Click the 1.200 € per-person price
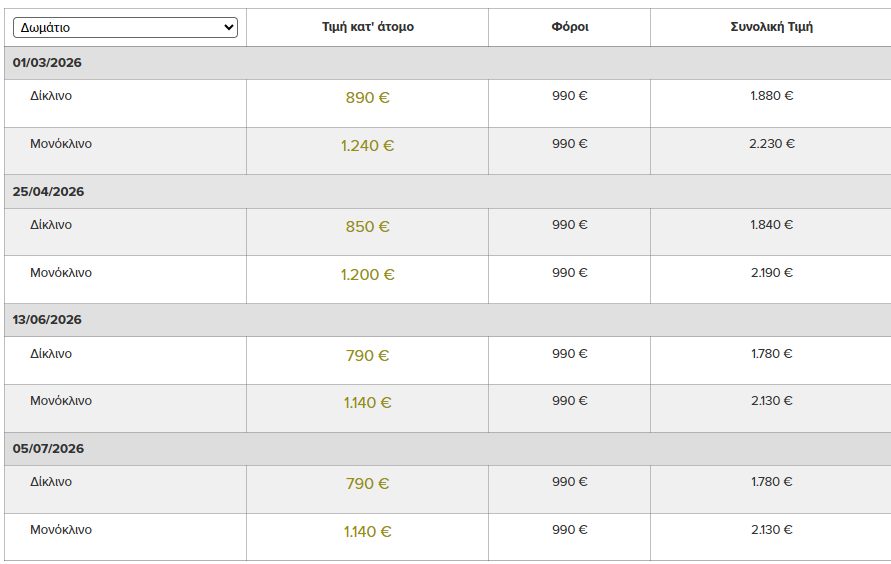The height and width of the screenshot is (564, 891). click(x=367, y=275)
